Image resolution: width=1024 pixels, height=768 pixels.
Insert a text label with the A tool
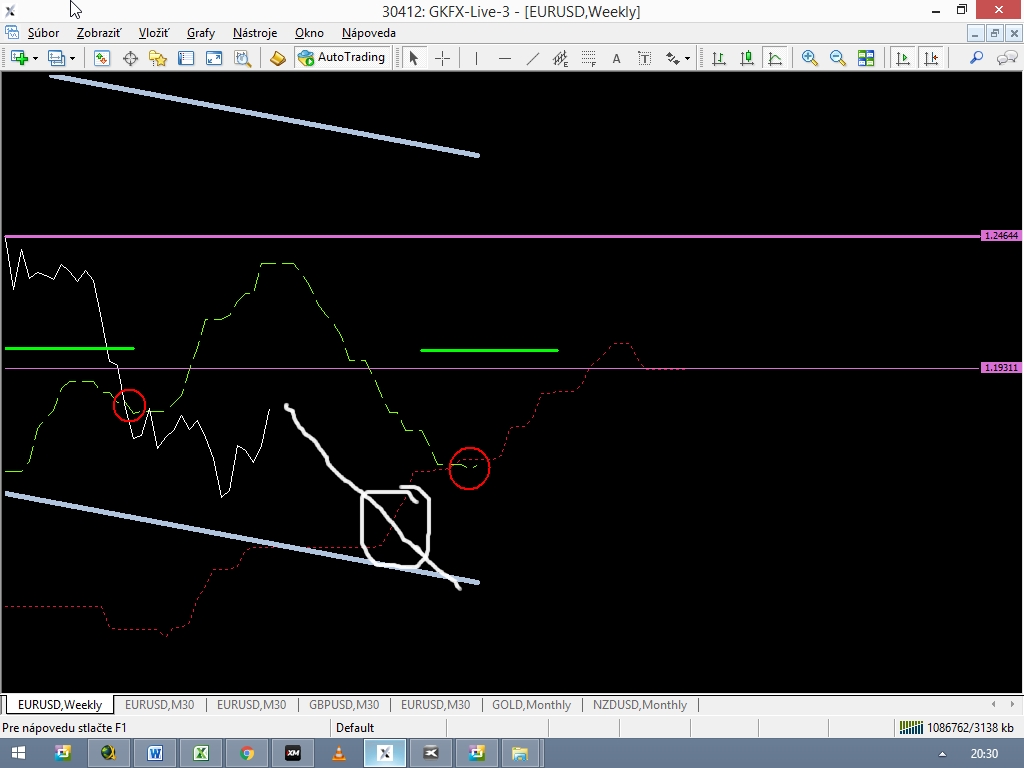pyautogui.click(x=616, y=58)
